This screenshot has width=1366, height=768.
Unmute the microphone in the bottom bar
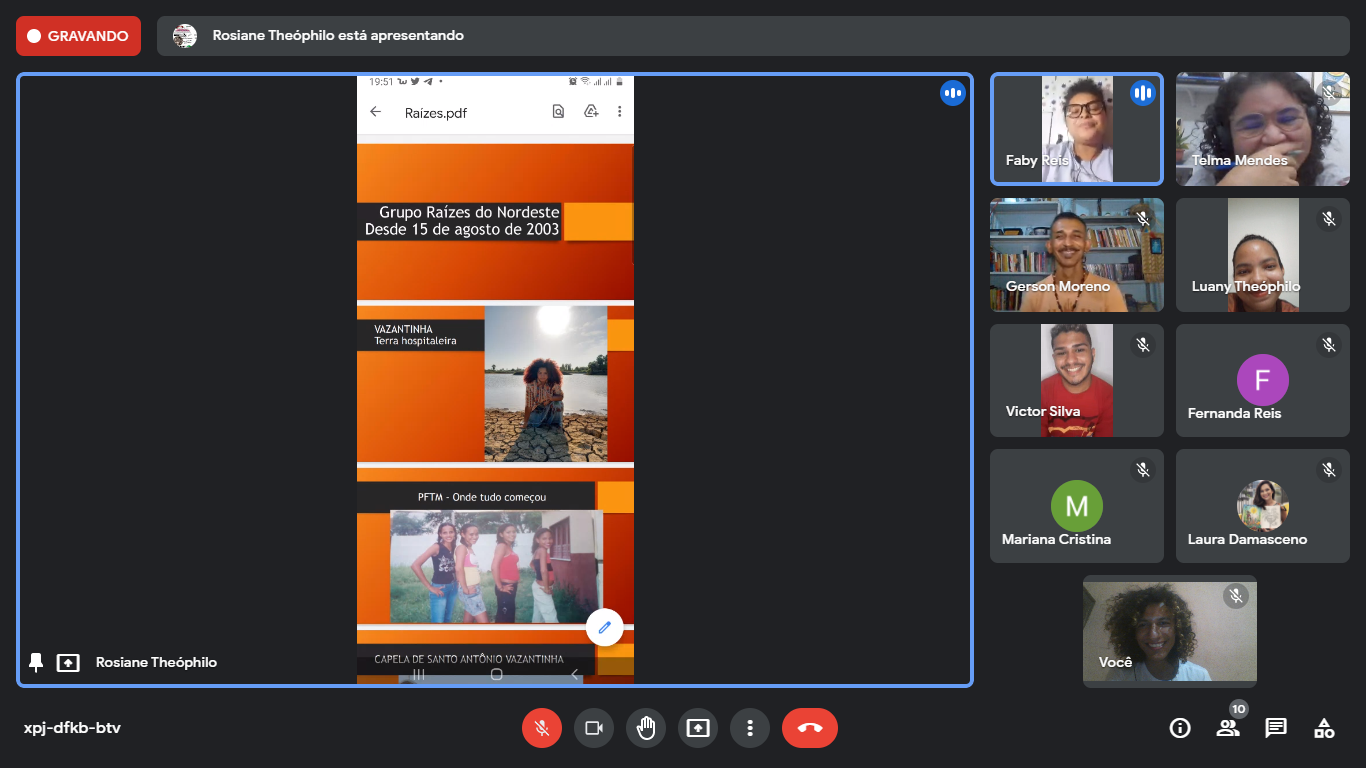point(542,728)
